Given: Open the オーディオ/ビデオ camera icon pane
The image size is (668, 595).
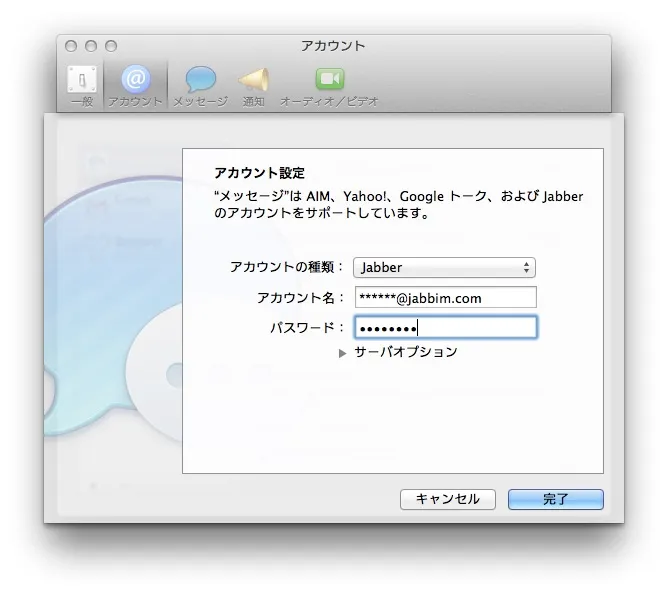Looking at the screenshot, I should tap(329, 80).
